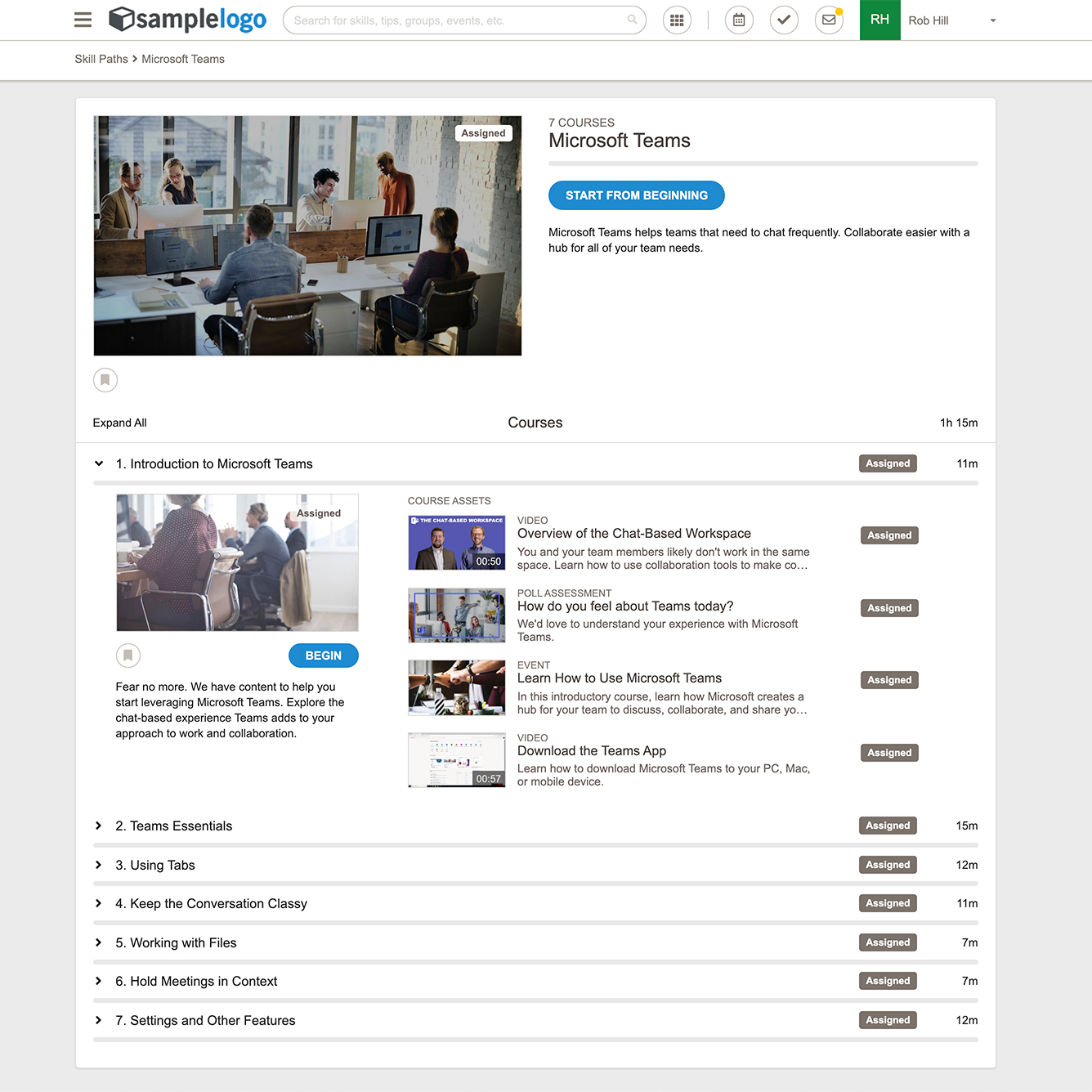Open the calendar icon
This screenshot has width=1092, height=1092.
pyautogui.click(x=739, y=20)
